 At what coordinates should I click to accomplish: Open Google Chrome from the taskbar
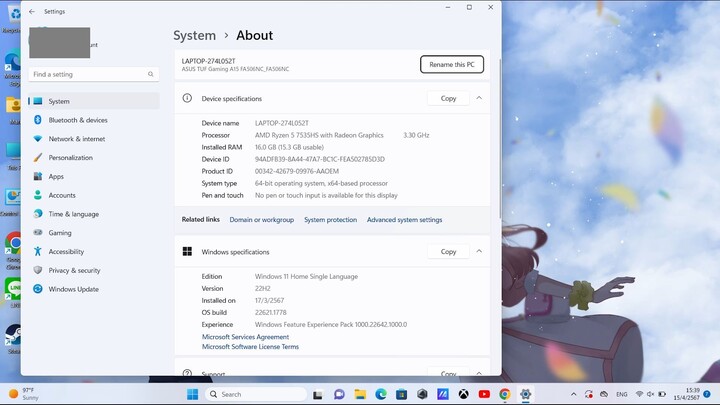point(505,394)
